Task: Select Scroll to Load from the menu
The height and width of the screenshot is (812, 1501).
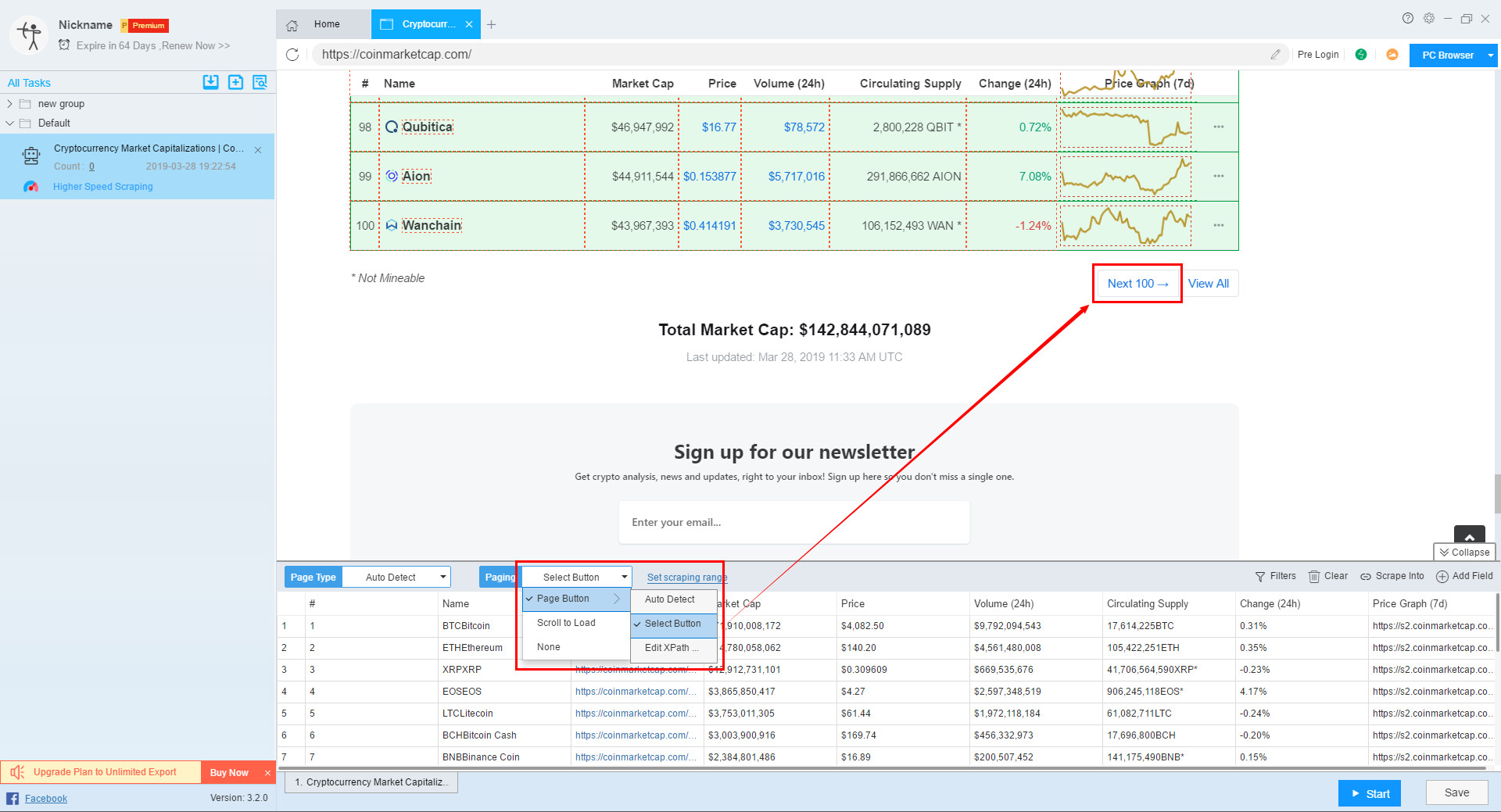Action: pos(564,623)
